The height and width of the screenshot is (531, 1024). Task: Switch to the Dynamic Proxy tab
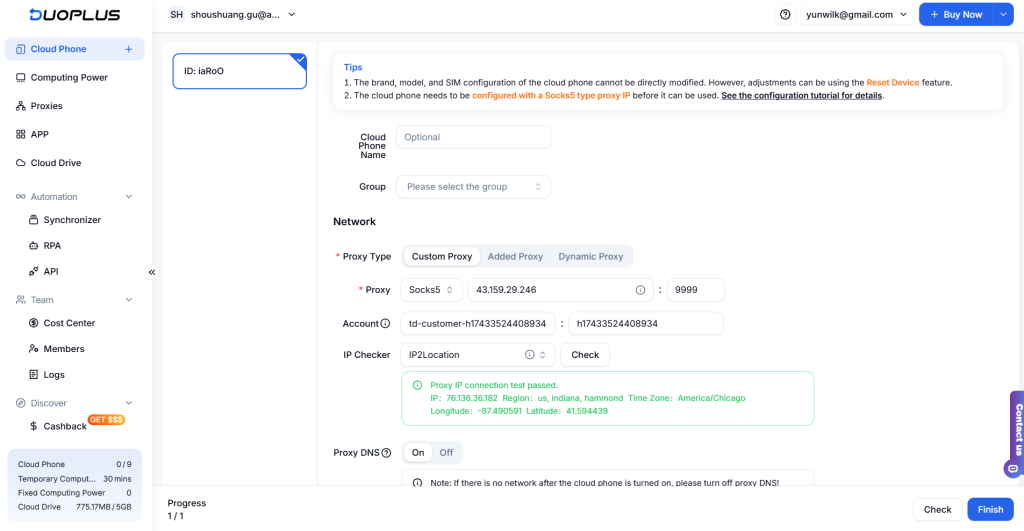tap(590, 257)
